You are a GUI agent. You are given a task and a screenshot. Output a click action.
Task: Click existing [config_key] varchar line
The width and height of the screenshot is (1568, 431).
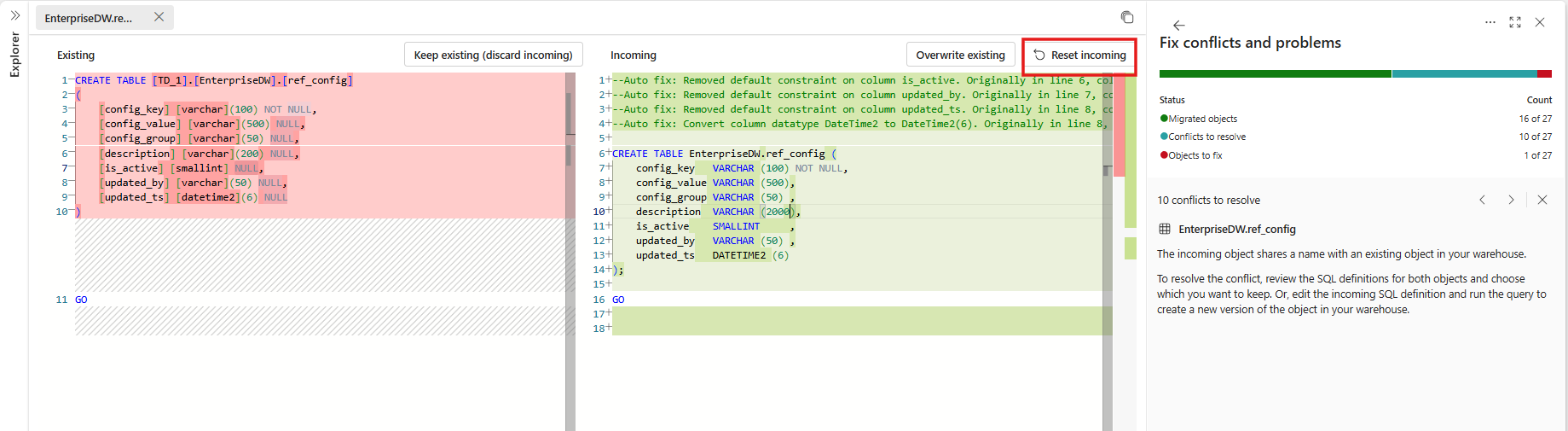(x=208, y=109)
